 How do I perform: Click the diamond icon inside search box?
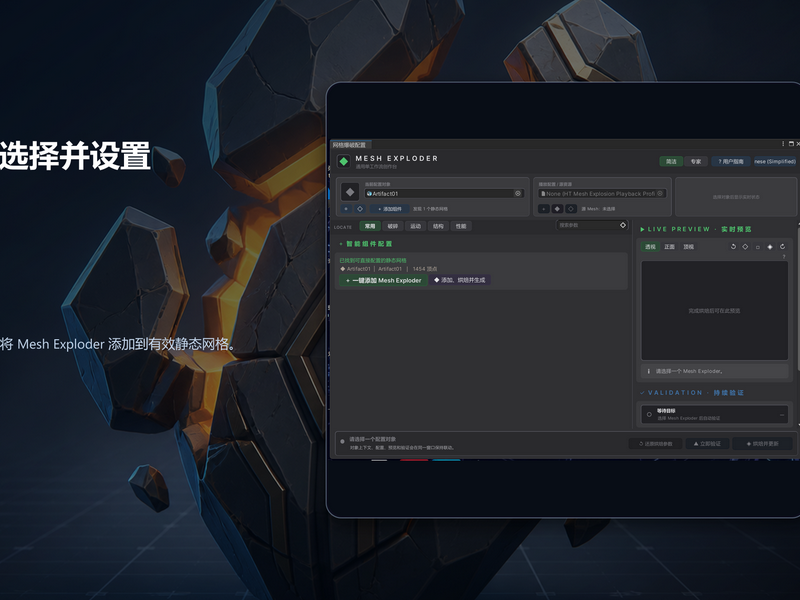coord(622,225)
